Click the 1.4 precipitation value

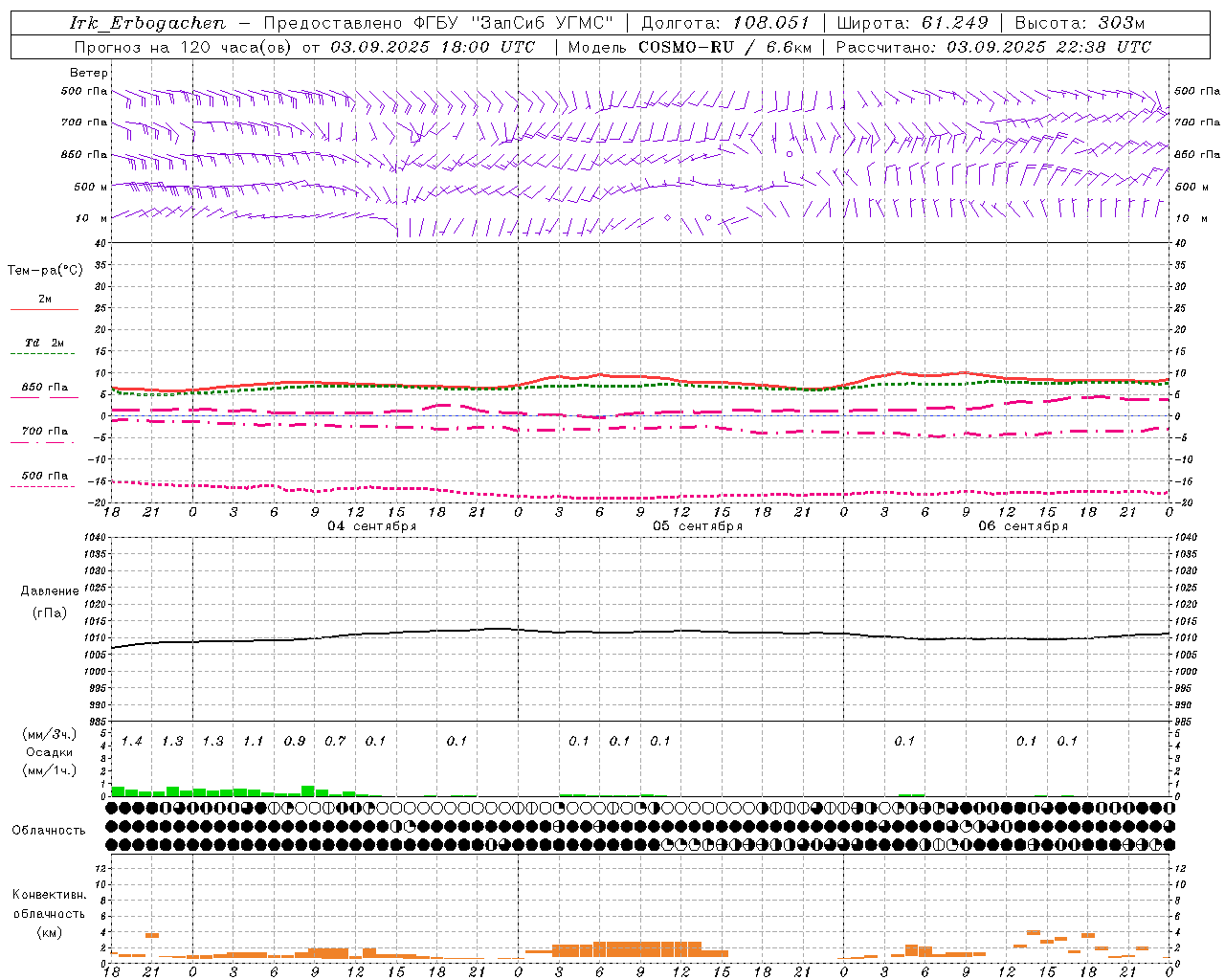point(131,741)
